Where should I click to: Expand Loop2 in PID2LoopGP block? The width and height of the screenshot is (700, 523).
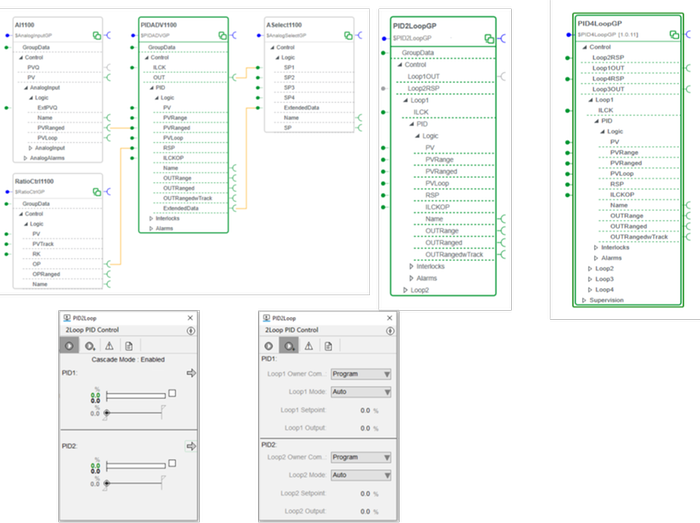[405, 290]
